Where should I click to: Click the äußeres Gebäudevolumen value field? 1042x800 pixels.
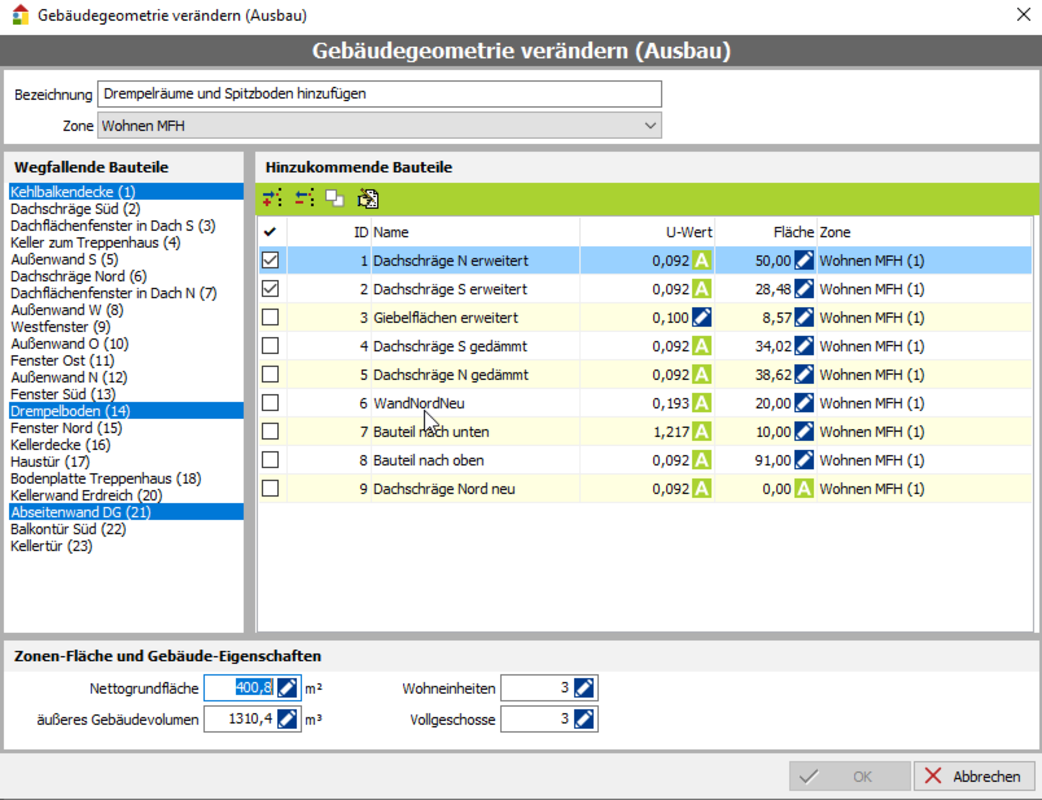point(238,719)
